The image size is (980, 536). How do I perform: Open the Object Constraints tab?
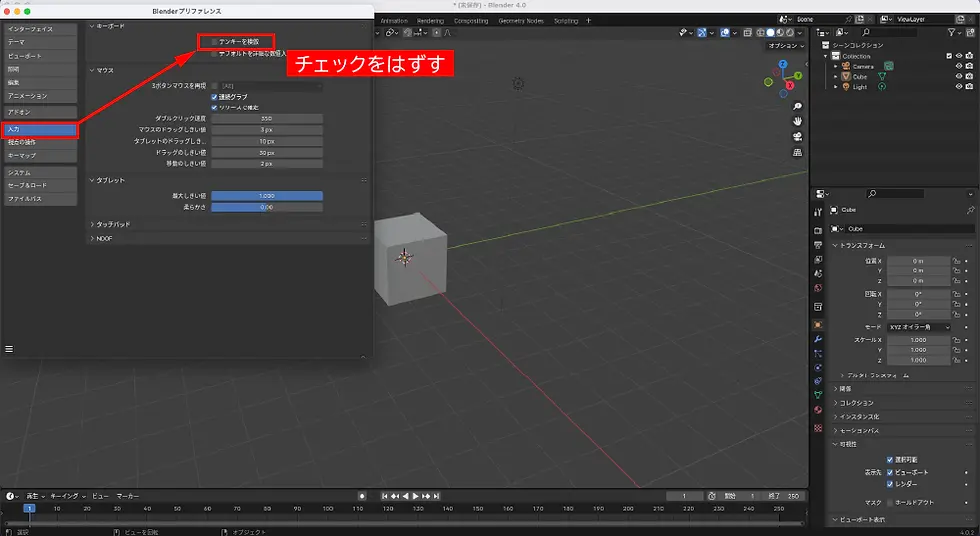(x=818, y=381)
